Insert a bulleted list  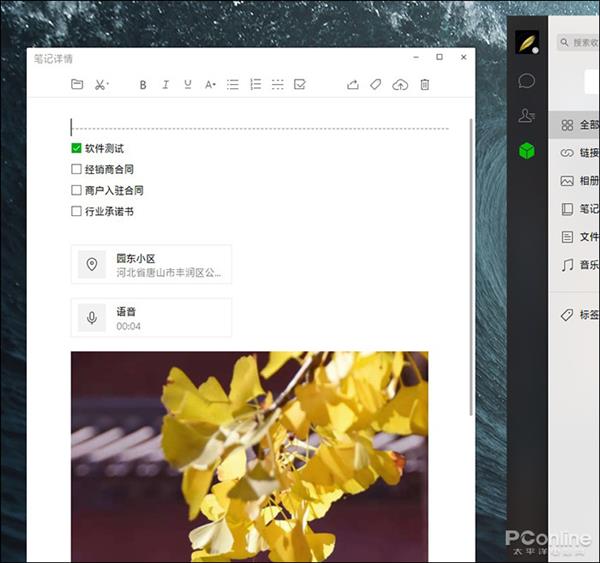(233, 85)
